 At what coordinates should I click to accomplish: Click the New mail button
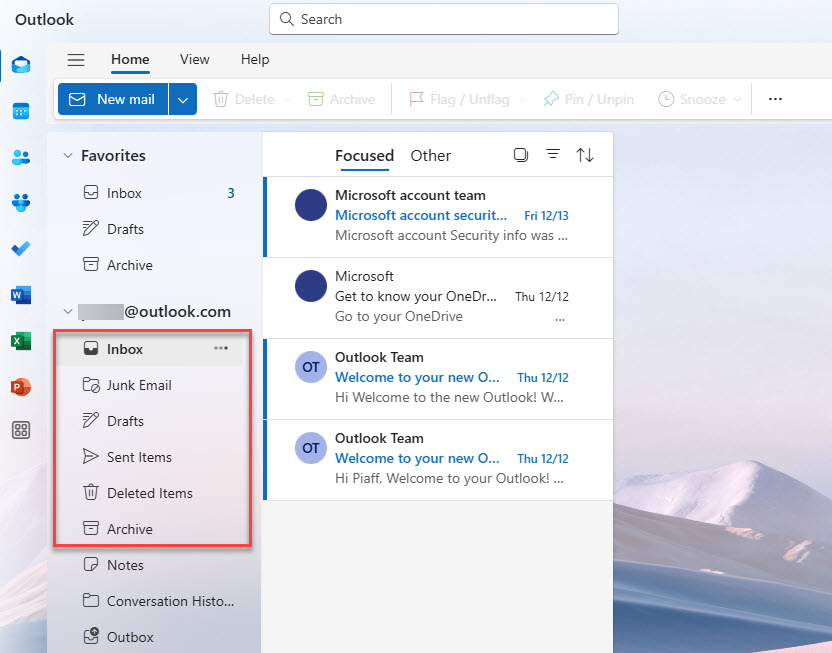coord(113,99)
